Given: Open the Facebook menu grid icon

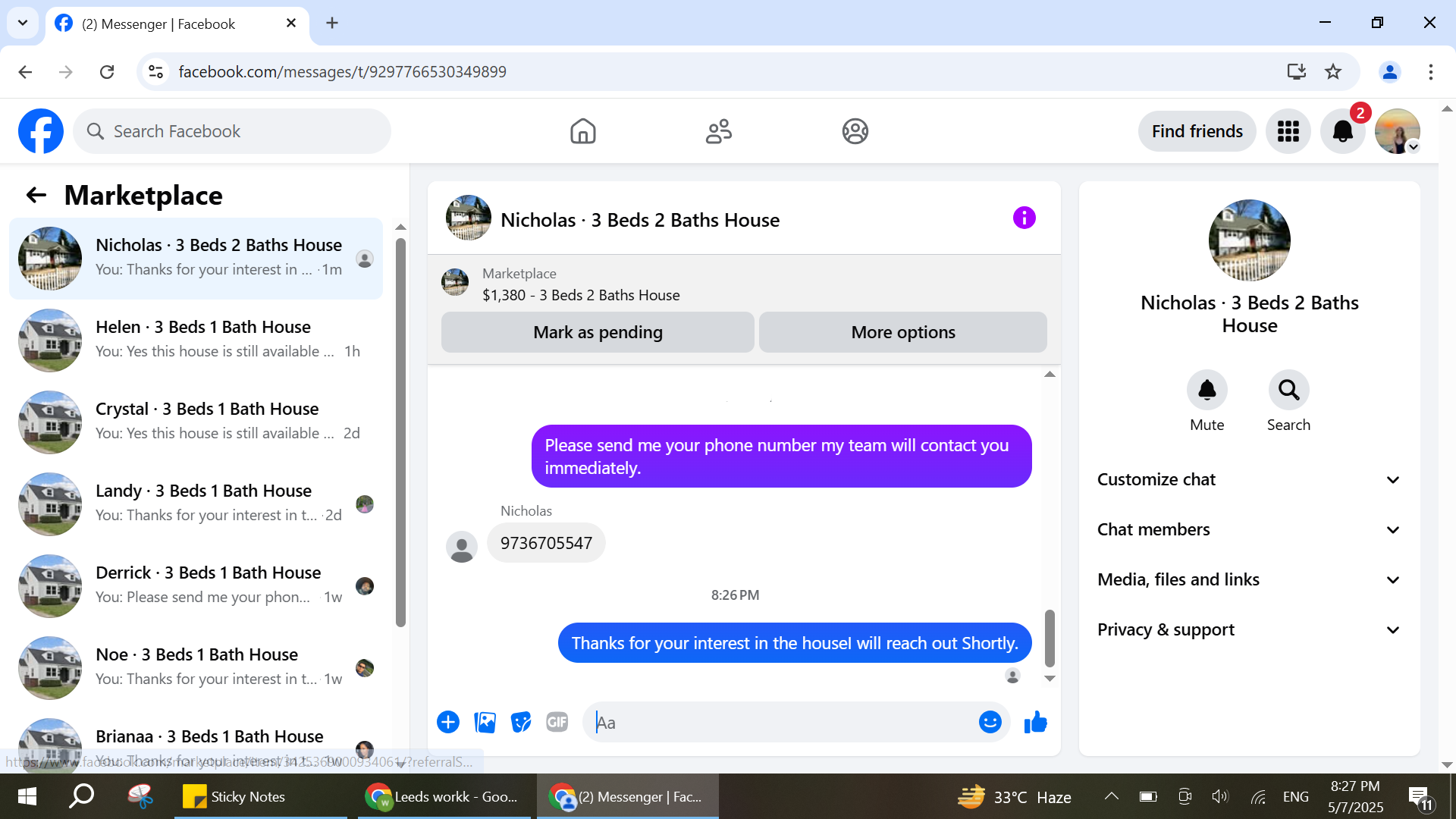Looking at the screenshot, I should click(x=1288, y=131).
